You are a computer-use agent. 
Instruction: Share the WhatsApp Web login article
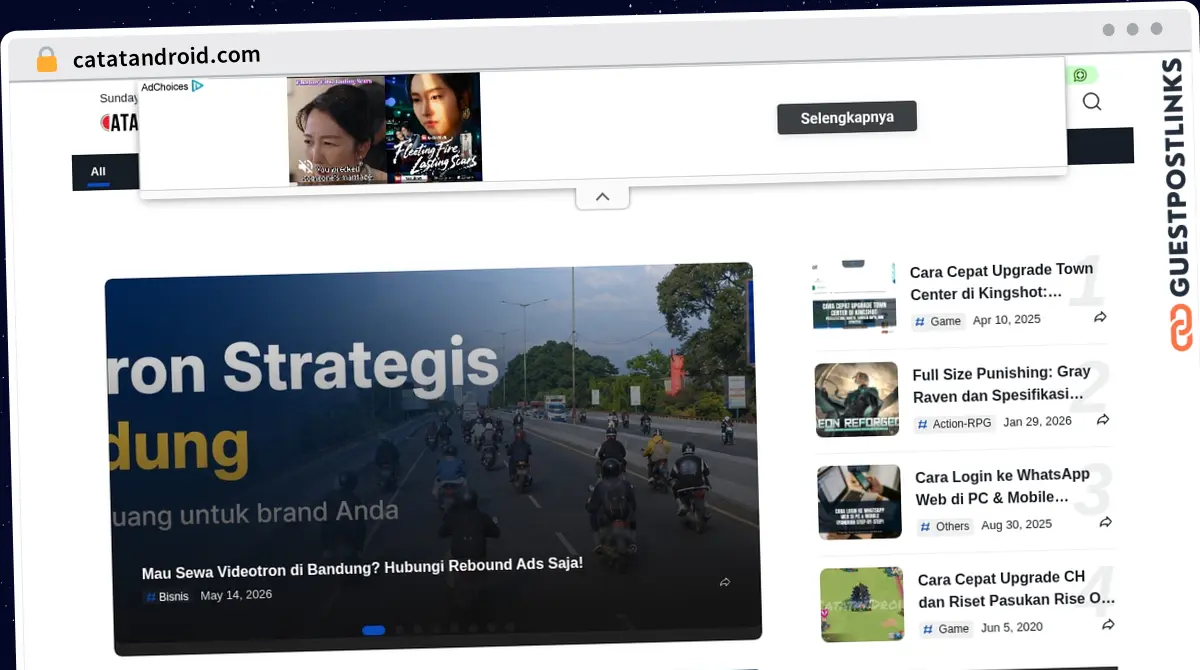[x=1106, y=522]
